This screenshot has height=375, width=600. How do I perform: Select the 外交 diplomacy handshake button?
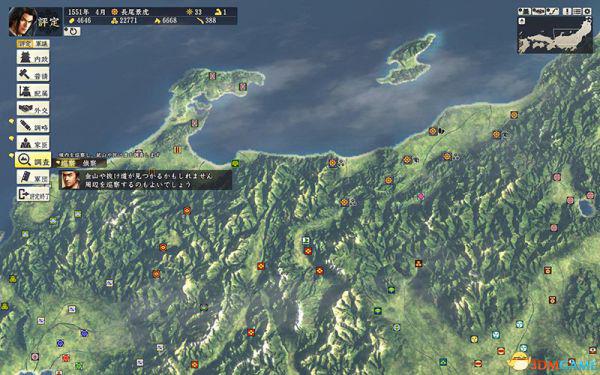pyautogui.click(x=33, y=108)
